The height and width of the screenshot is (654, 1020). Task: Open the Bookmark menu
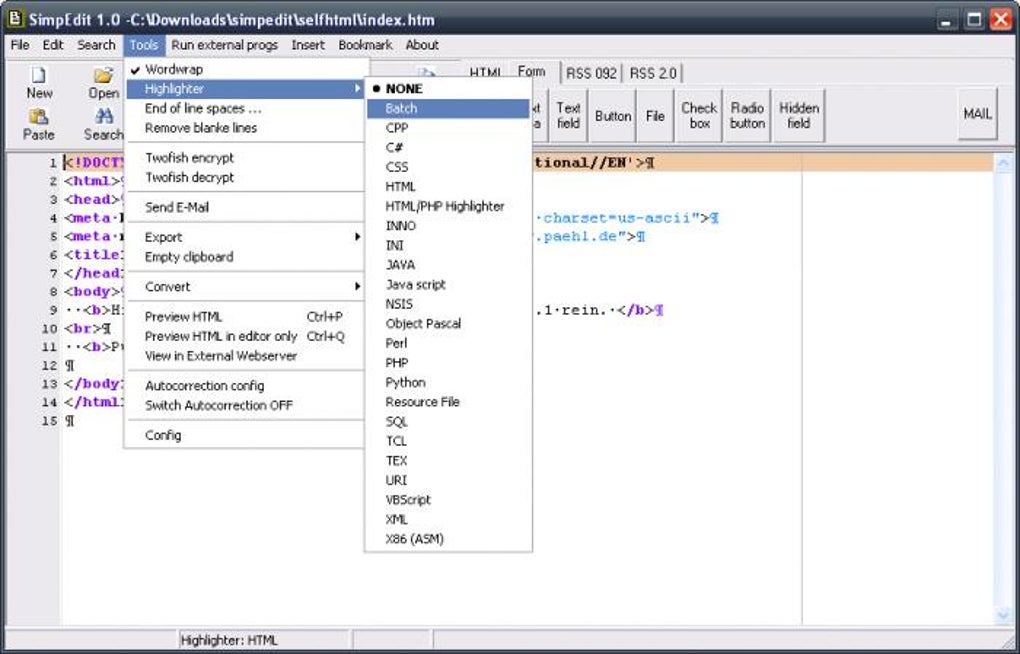[365, 45]
